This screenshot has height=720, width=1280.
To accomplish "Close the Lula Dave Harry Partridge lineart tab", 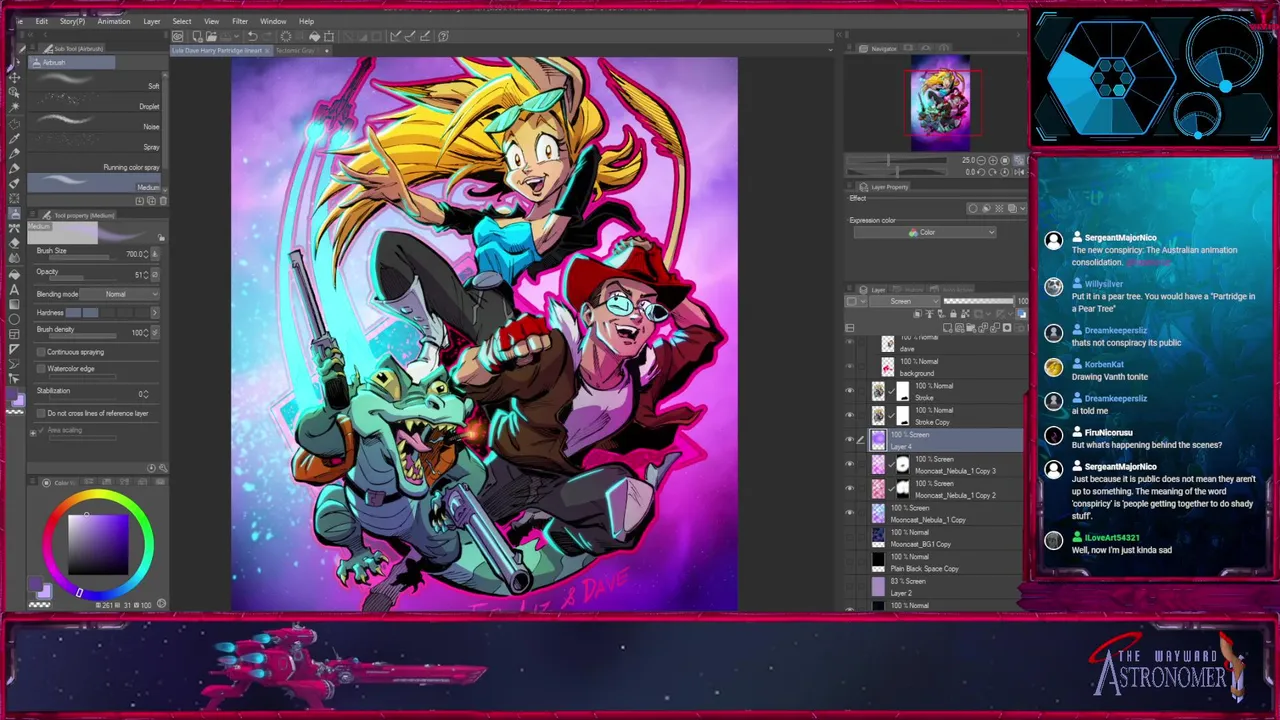I will click(266, 50).
